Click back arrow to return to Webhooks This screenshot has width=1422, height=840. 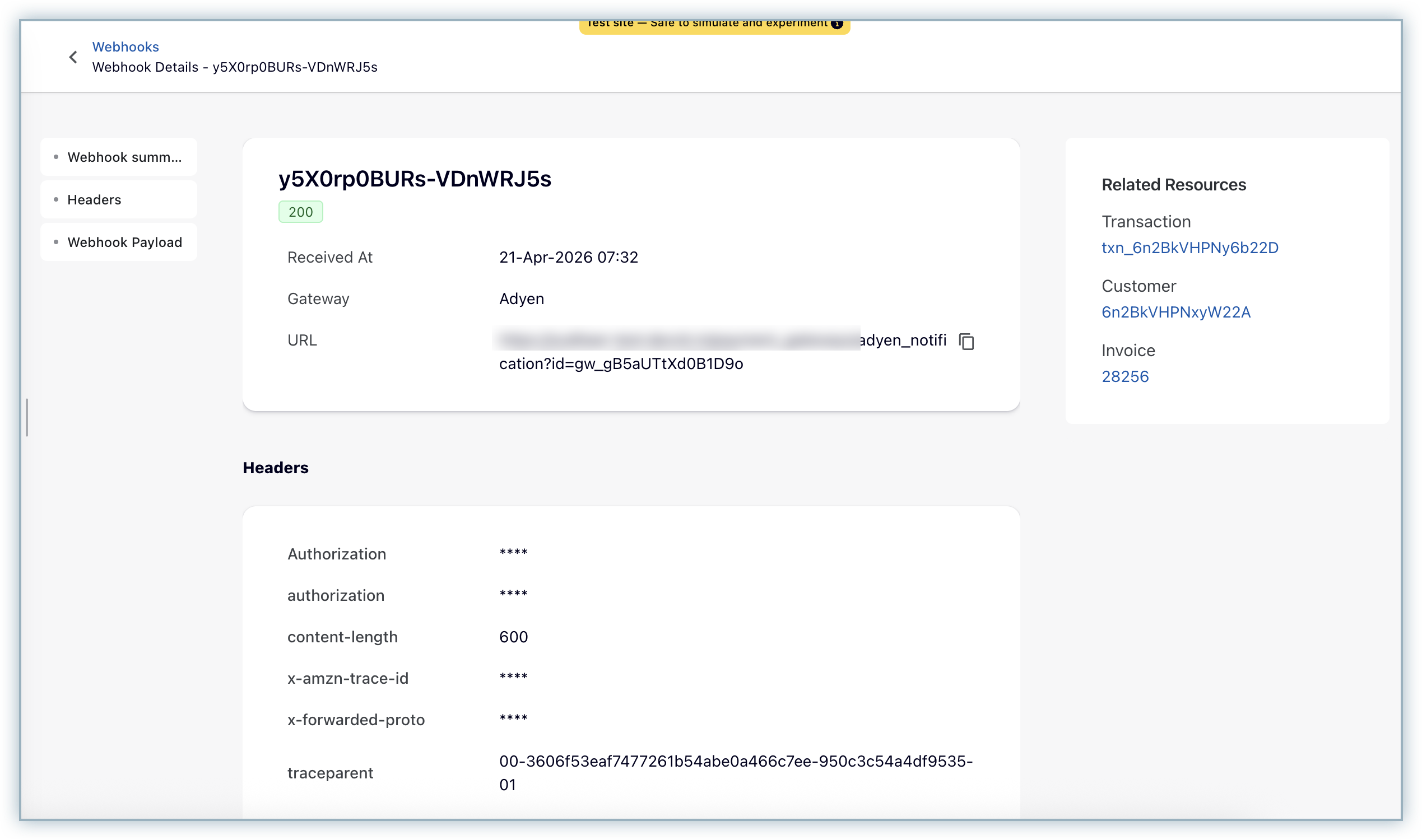(x=73, y=57)
